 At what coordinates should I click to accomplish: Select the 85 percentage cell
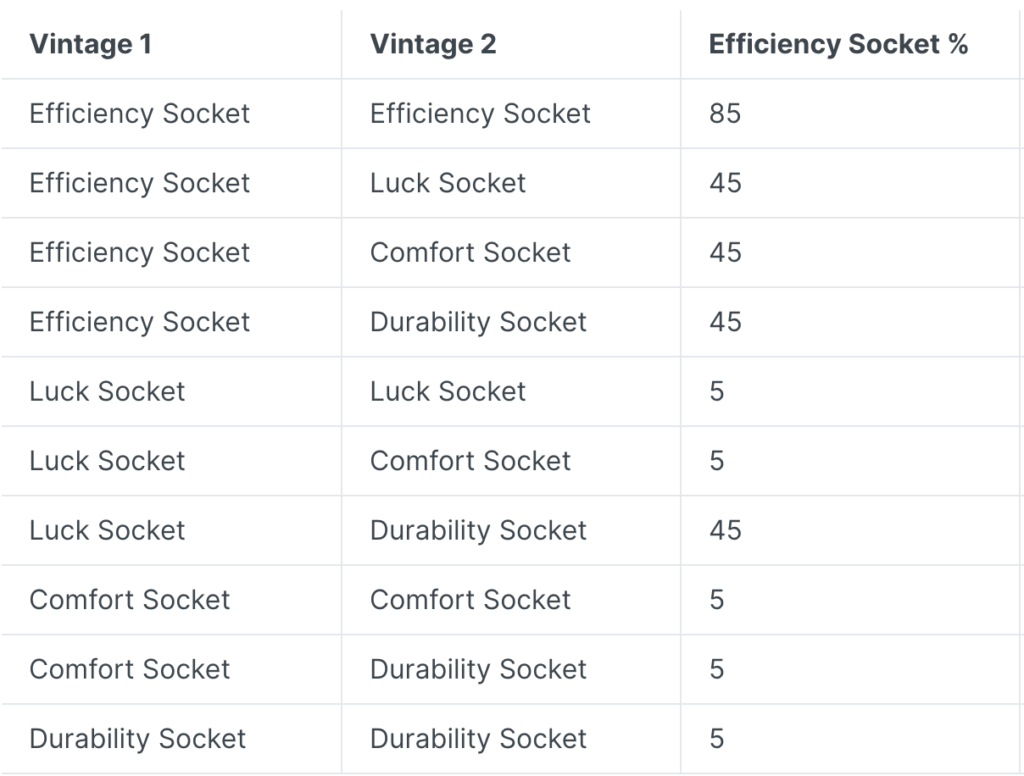point(725,114)
